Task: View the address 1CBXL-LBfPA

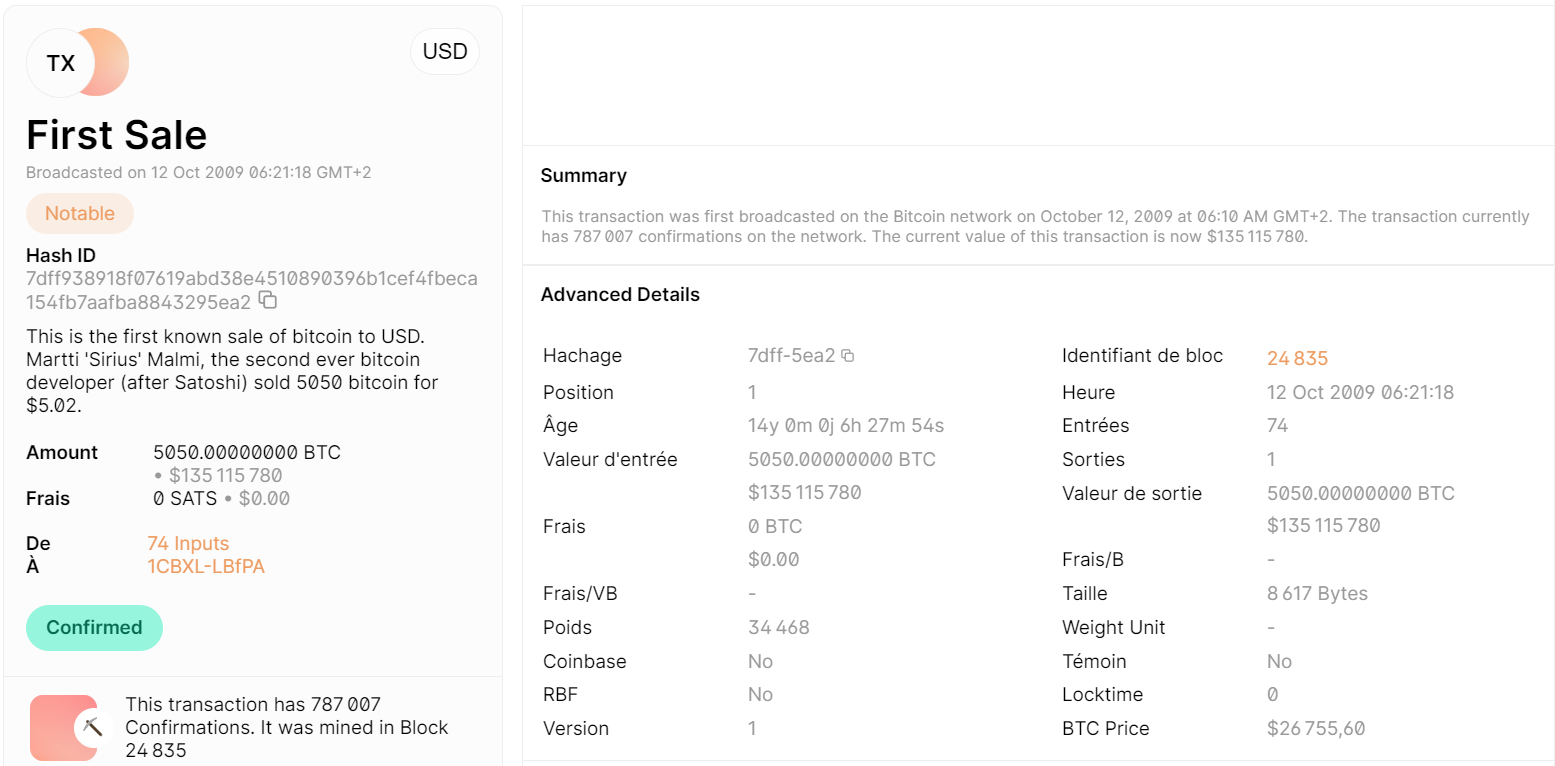Action: pyautogui.click(x=206, y=565)
